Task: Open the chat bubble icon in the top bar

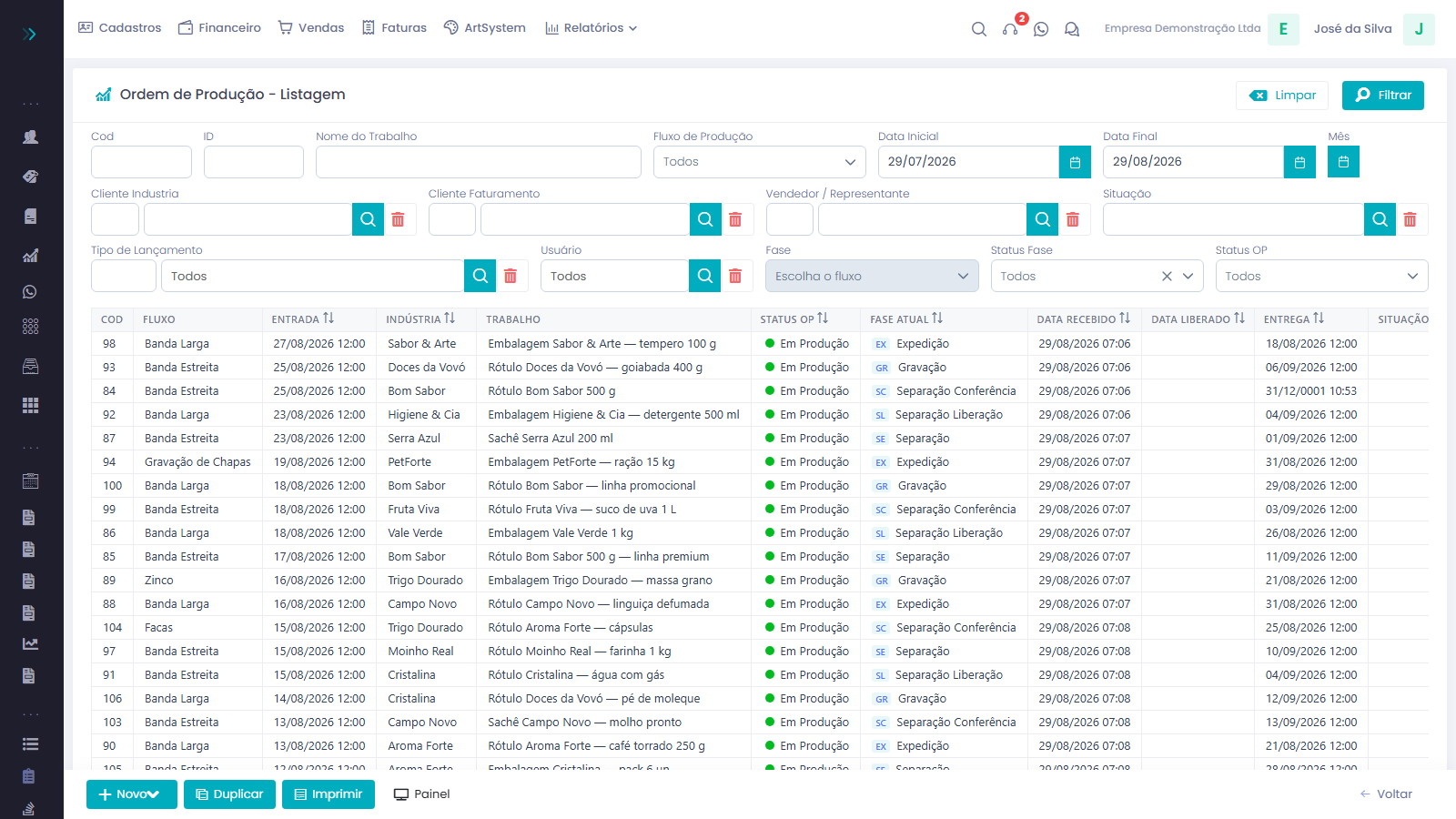Action: click(1072, 29)
